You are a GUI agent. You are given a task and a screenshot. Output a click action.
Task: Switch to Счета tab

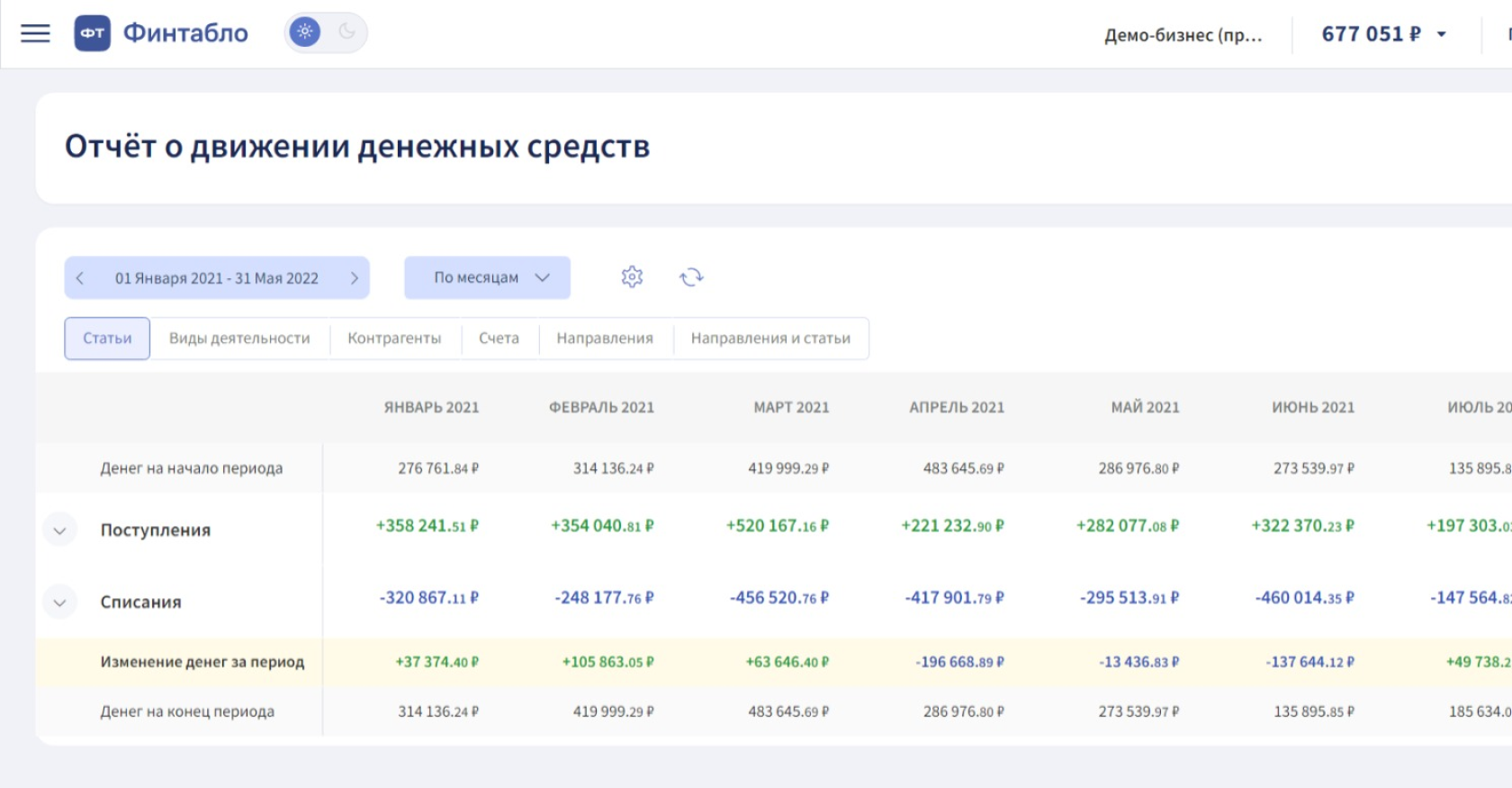[x=499, y=339]
